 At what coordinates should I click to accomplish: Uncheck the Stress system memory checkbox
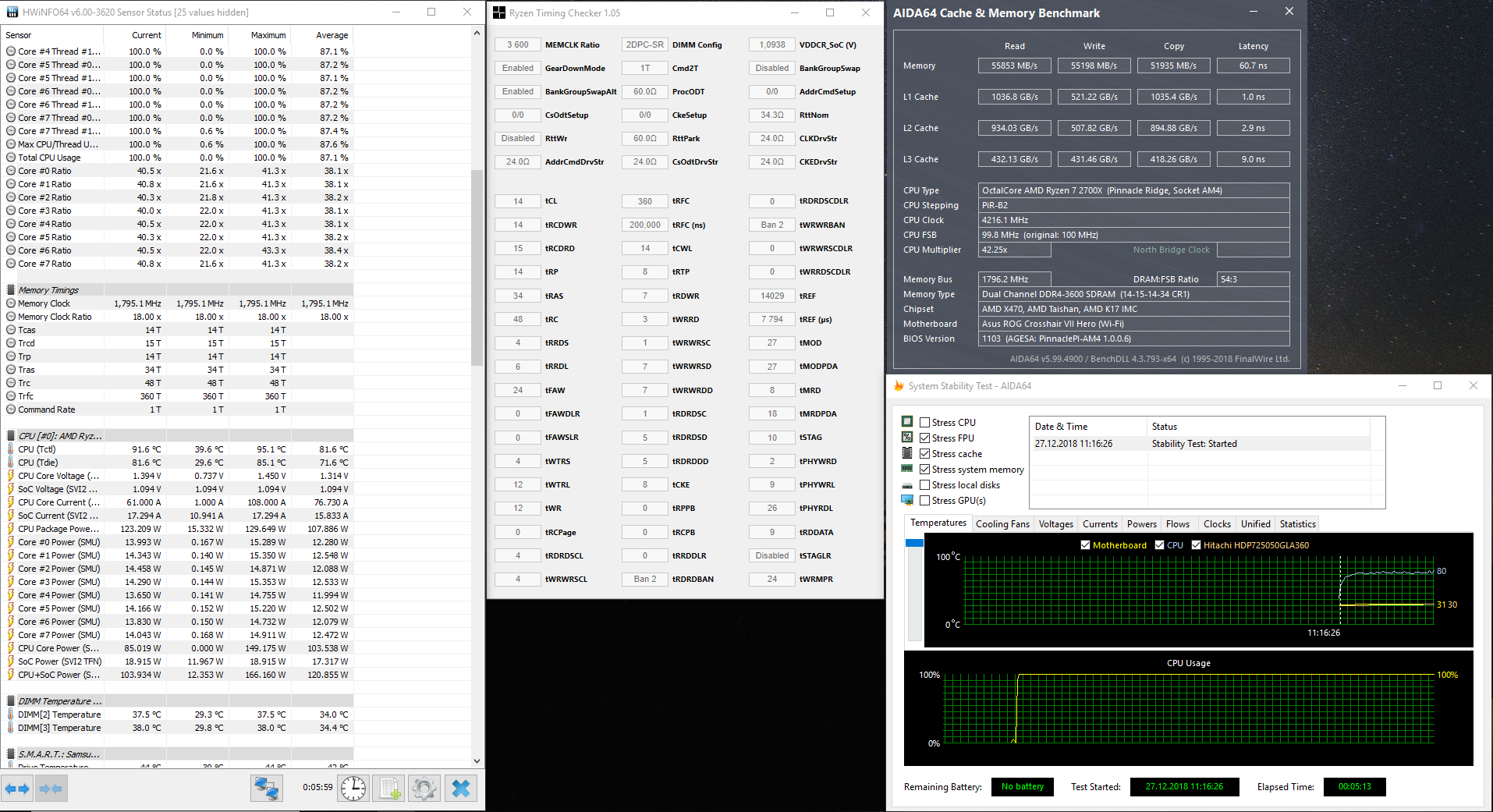(924, 470)
